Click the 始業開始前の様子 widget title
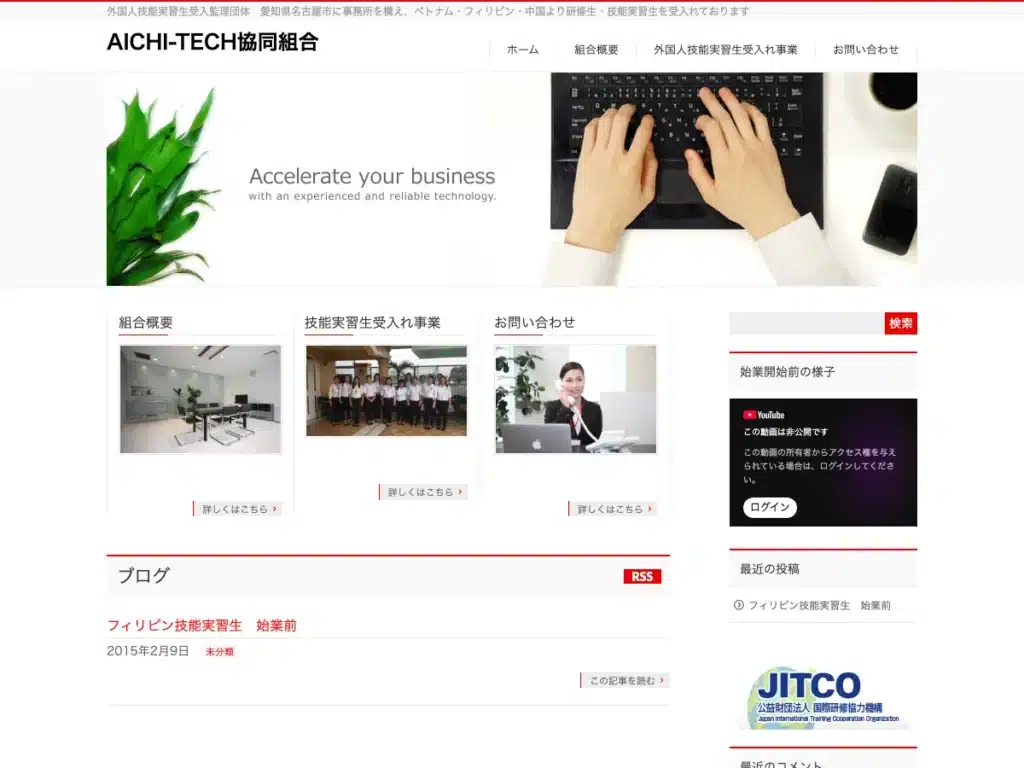 (x=787, y=372)
